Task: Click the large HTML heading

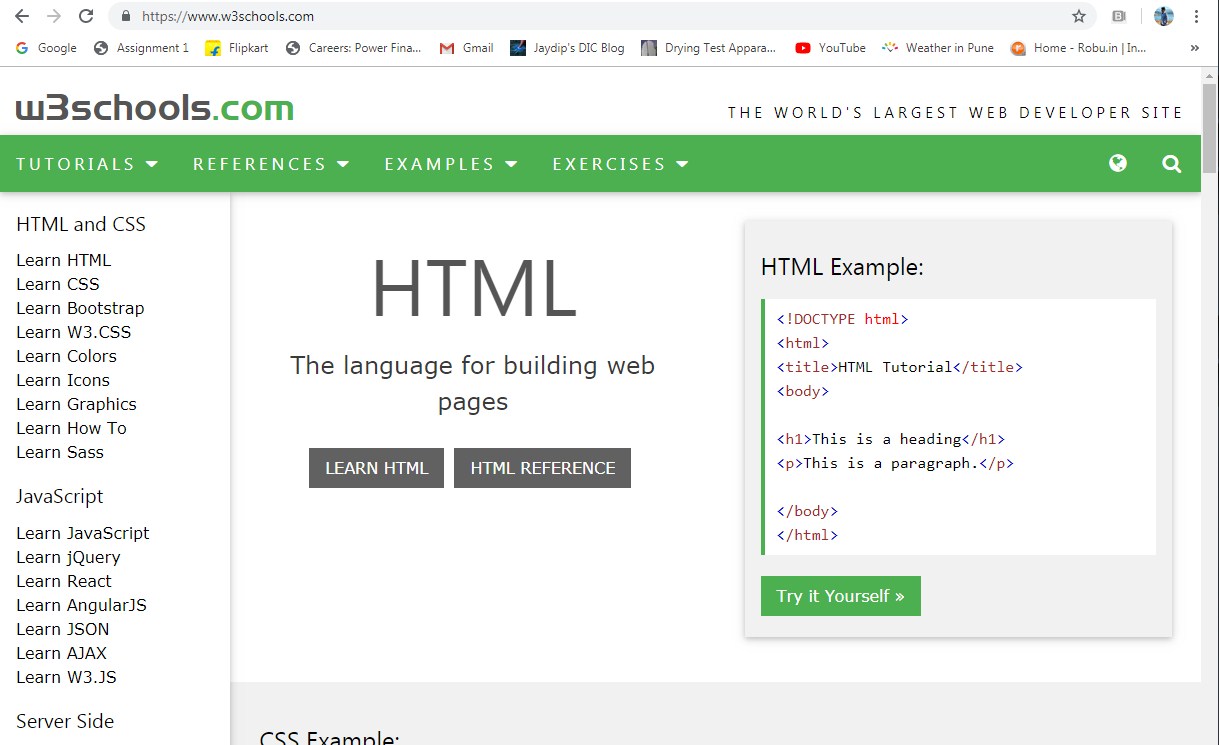Action: (x=473, y=289)
